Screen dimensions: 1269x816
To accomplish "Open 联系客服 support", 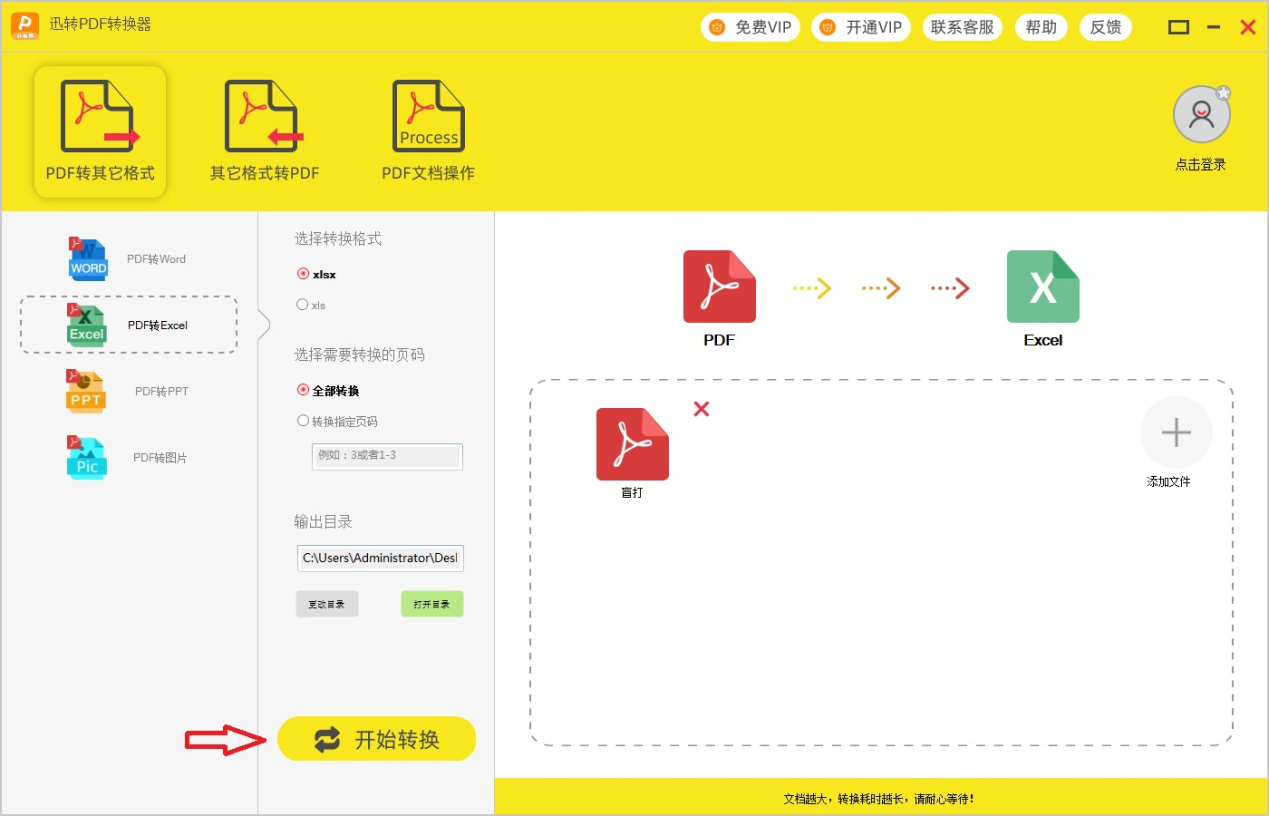I will (x=962, y=28).
